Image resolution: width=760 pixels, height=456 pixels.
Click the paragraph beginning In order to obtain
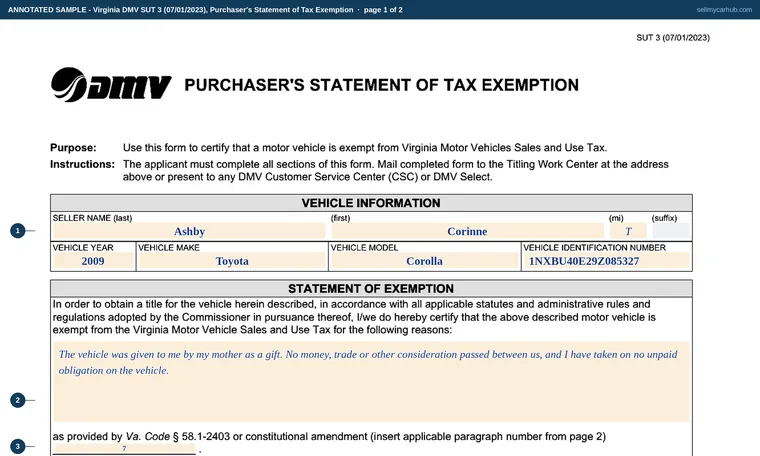[354, 317]
